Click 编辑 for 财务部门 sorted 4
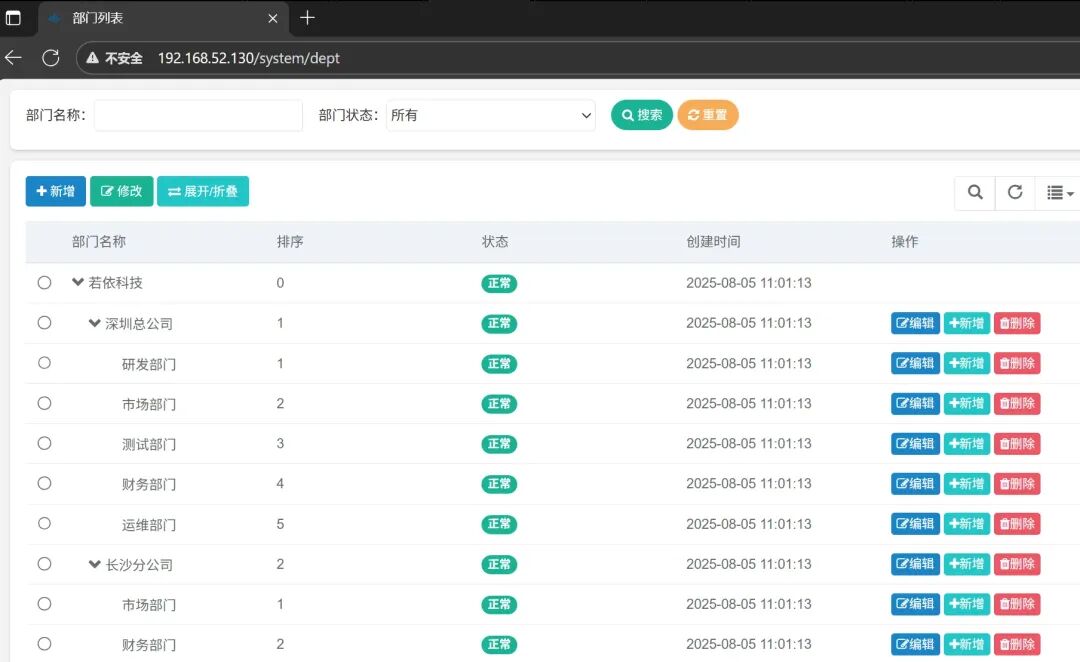The height and width of the screenshot is (662, 1080). pos(915,484)
